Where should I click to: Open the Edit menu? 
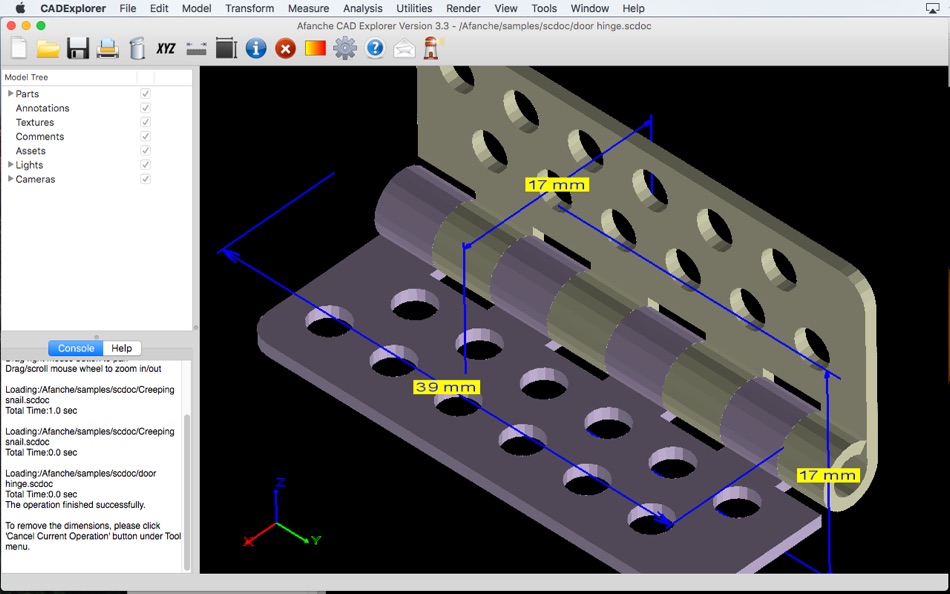pyautogui.click(x=159, y=8)
